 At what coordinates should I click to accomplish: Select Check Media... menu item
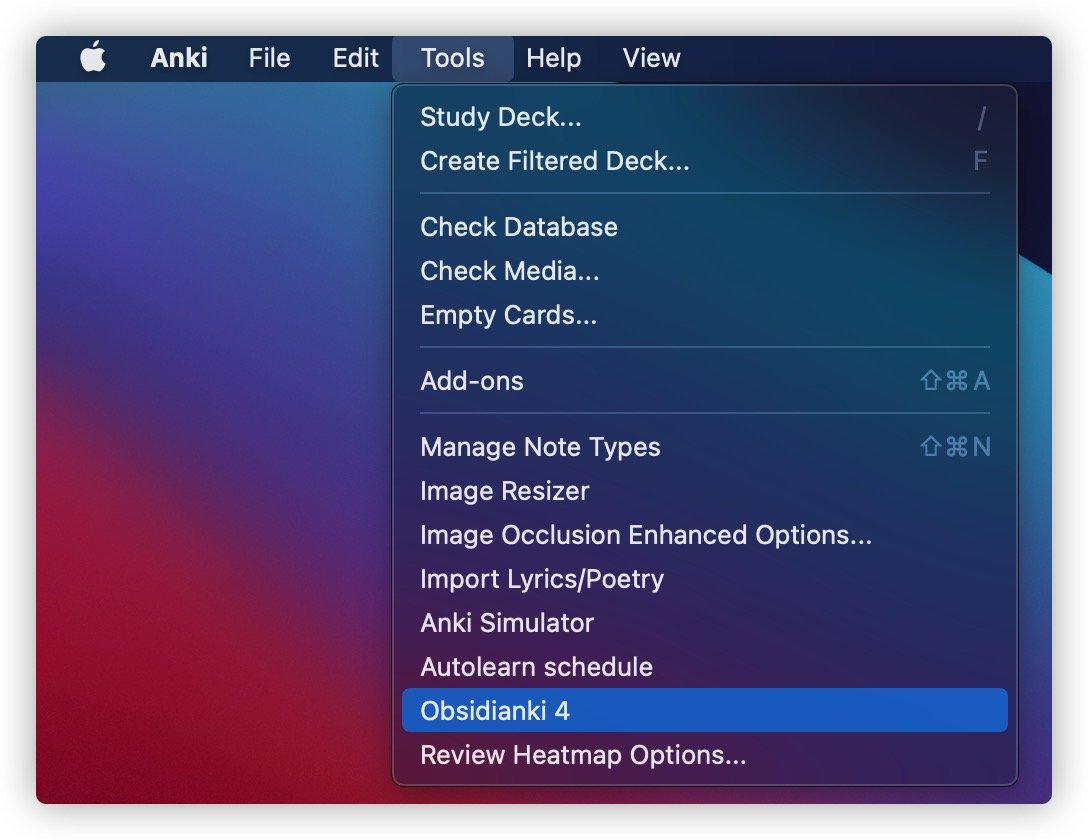tap(704, 271)
